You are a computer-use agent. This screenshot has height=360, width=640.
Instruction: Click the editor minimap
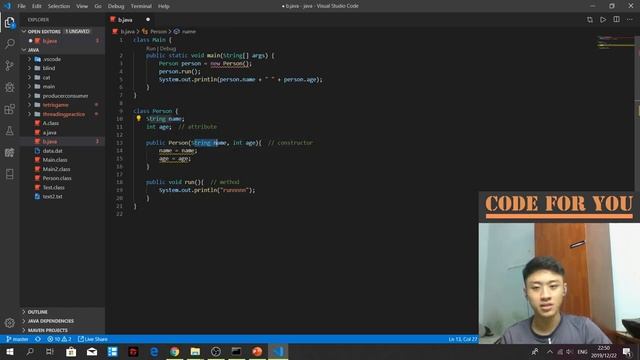(616, 43)
